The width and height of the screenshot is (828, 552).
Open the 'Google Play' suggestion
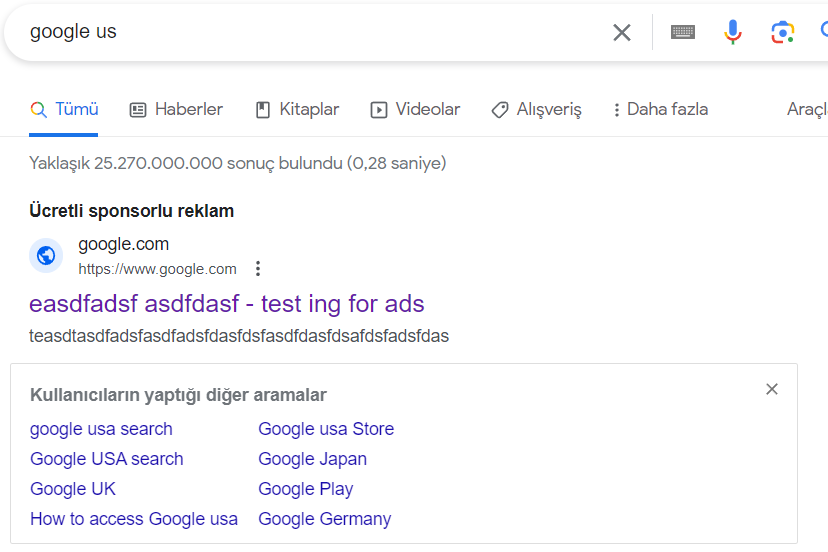click(306, 489)
